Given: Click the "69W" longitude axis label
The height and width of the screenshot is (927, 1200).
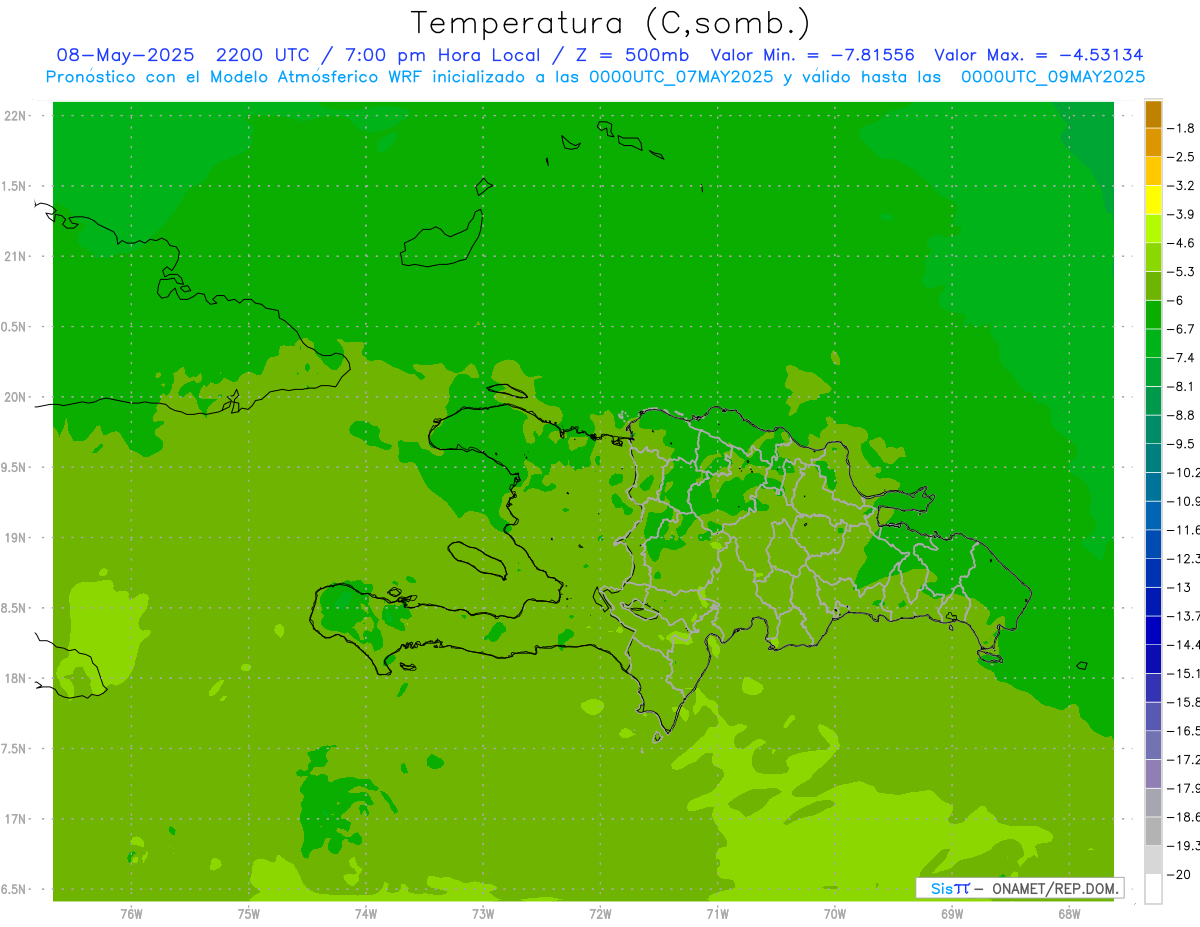Looking at the screenshot, I should point(952,913).
